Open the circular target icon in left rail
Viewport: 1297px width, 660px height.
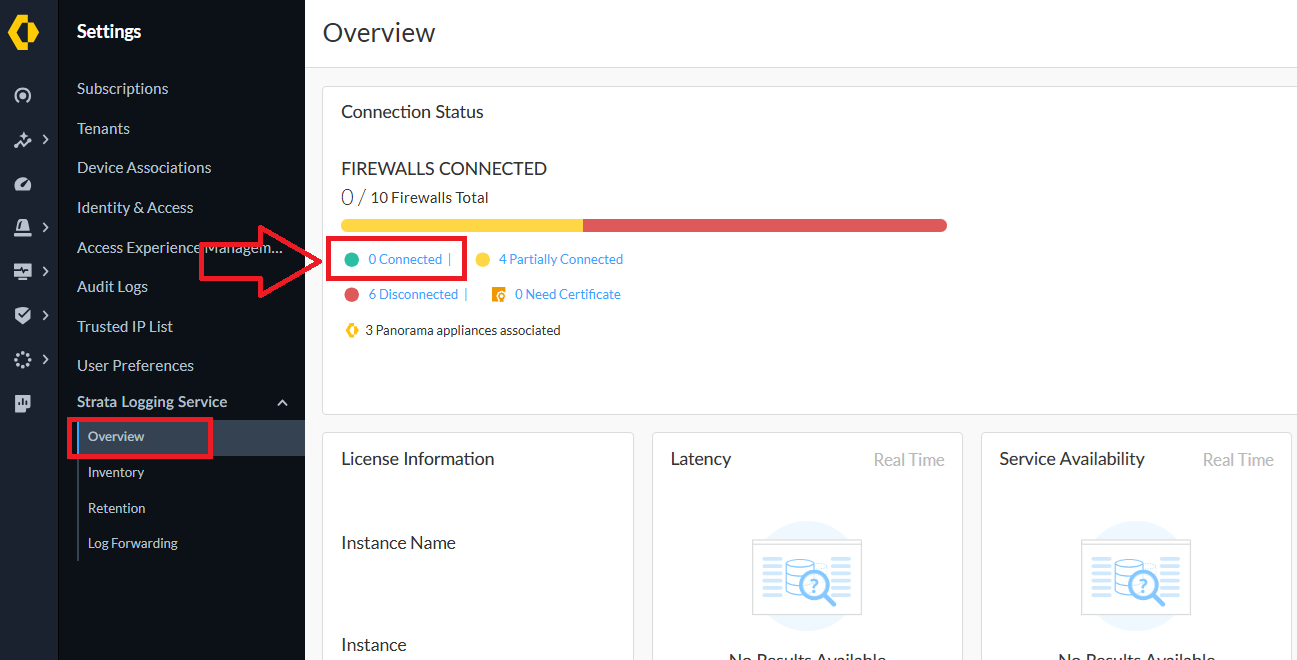pyautogui.click(x=23, y=96)
